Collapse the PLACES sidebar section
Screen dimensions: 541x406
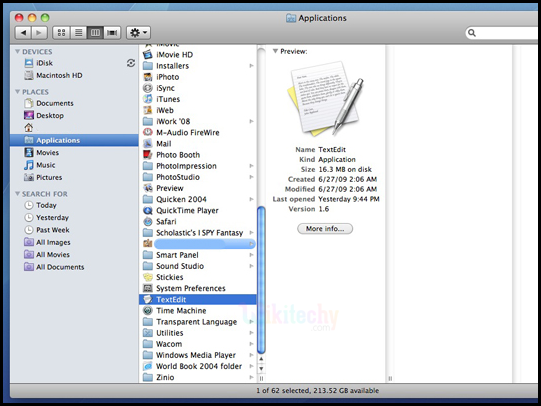point(17,92)
